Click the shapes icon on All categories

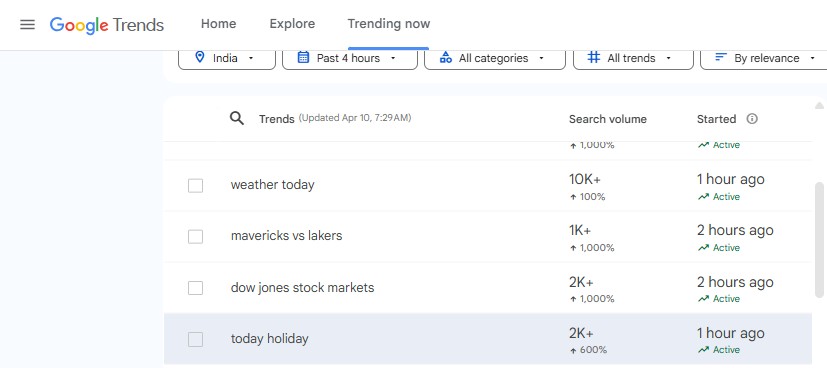click(446, 57)
